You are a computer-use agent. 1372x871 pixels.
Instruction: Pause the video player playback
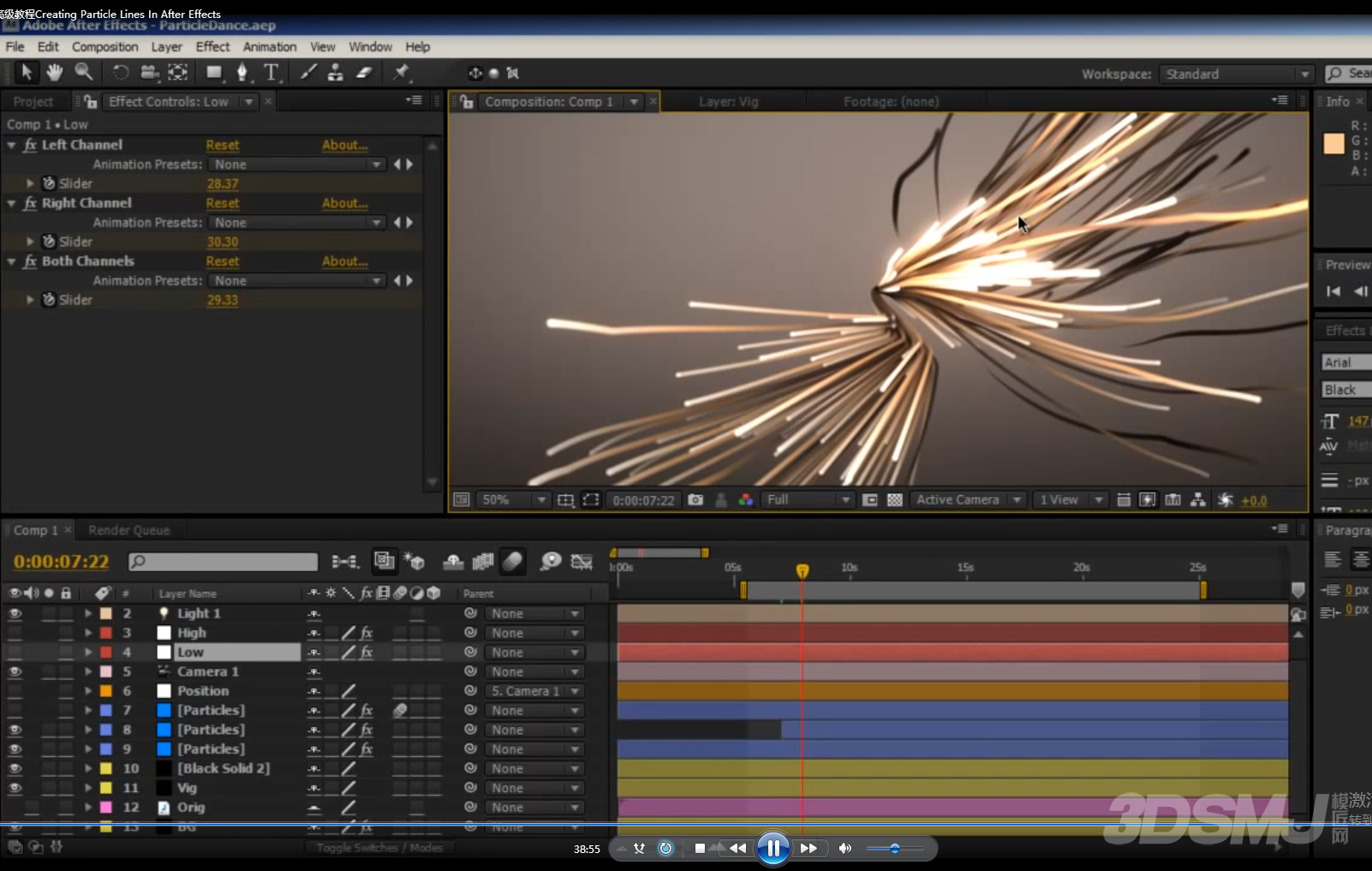click(x=772, y=849)
